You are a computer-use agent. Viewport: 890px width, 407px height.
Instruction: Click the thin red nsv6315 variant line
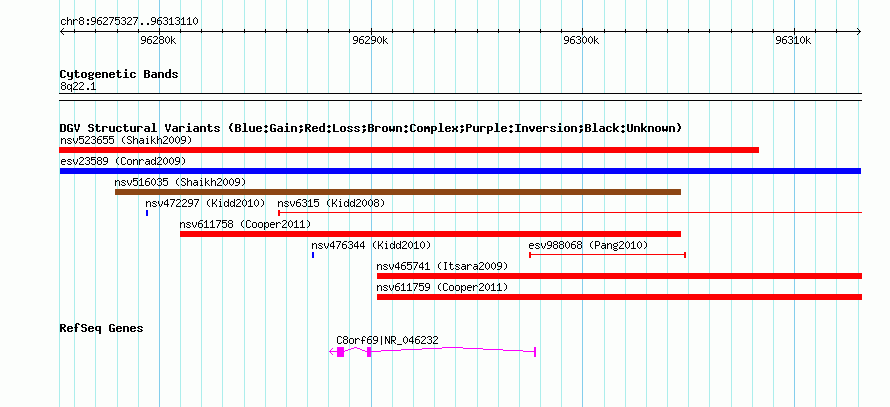tap(570, 213)
